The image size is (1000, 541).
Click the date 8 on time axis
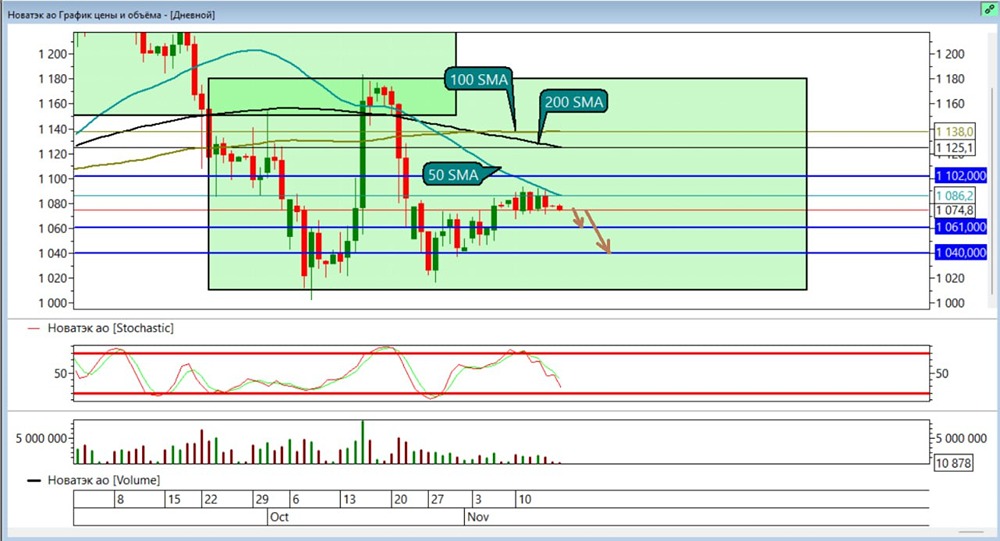pos(120,500)
